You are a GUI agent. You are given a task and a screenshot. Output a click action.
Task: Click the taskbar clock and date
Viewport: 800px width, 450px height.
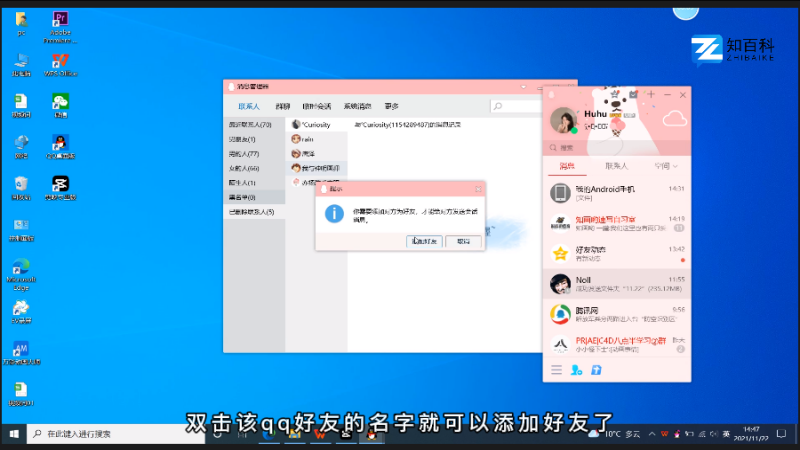pyautogui.click(x=751, y=434)
